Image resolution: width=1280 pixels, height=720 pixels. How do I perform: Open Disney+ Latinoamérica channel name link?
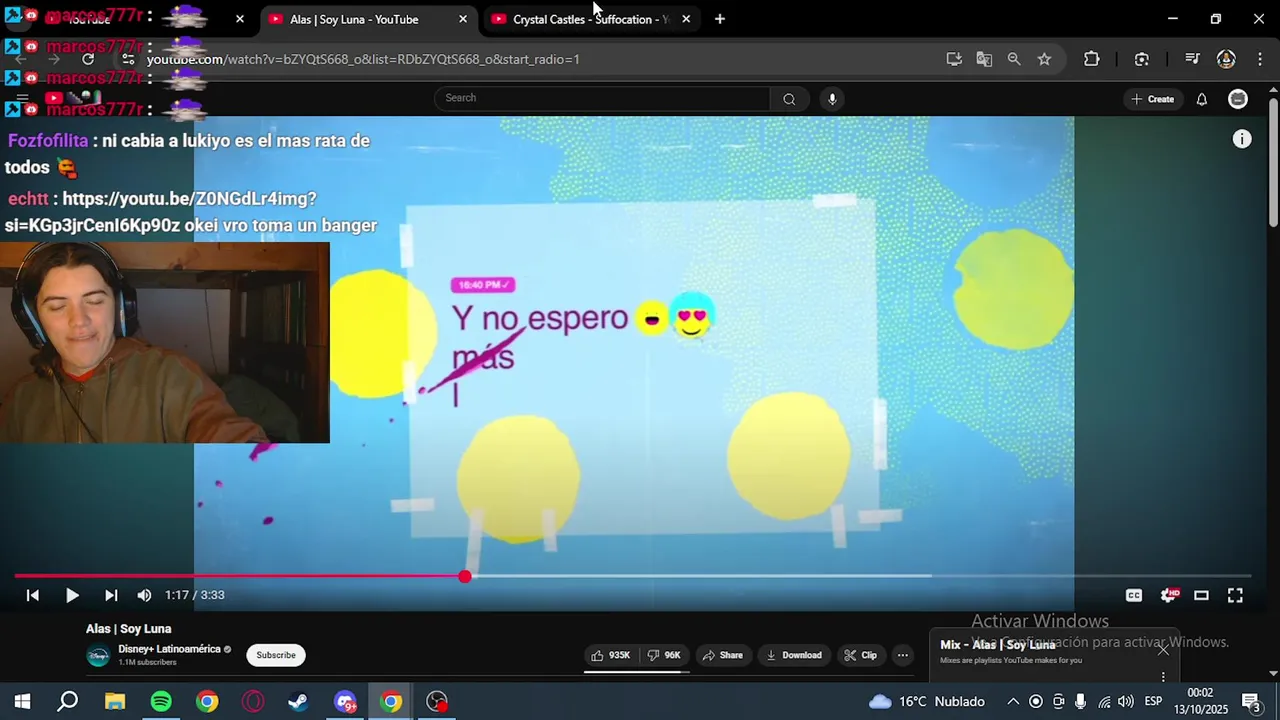(169, 649)
